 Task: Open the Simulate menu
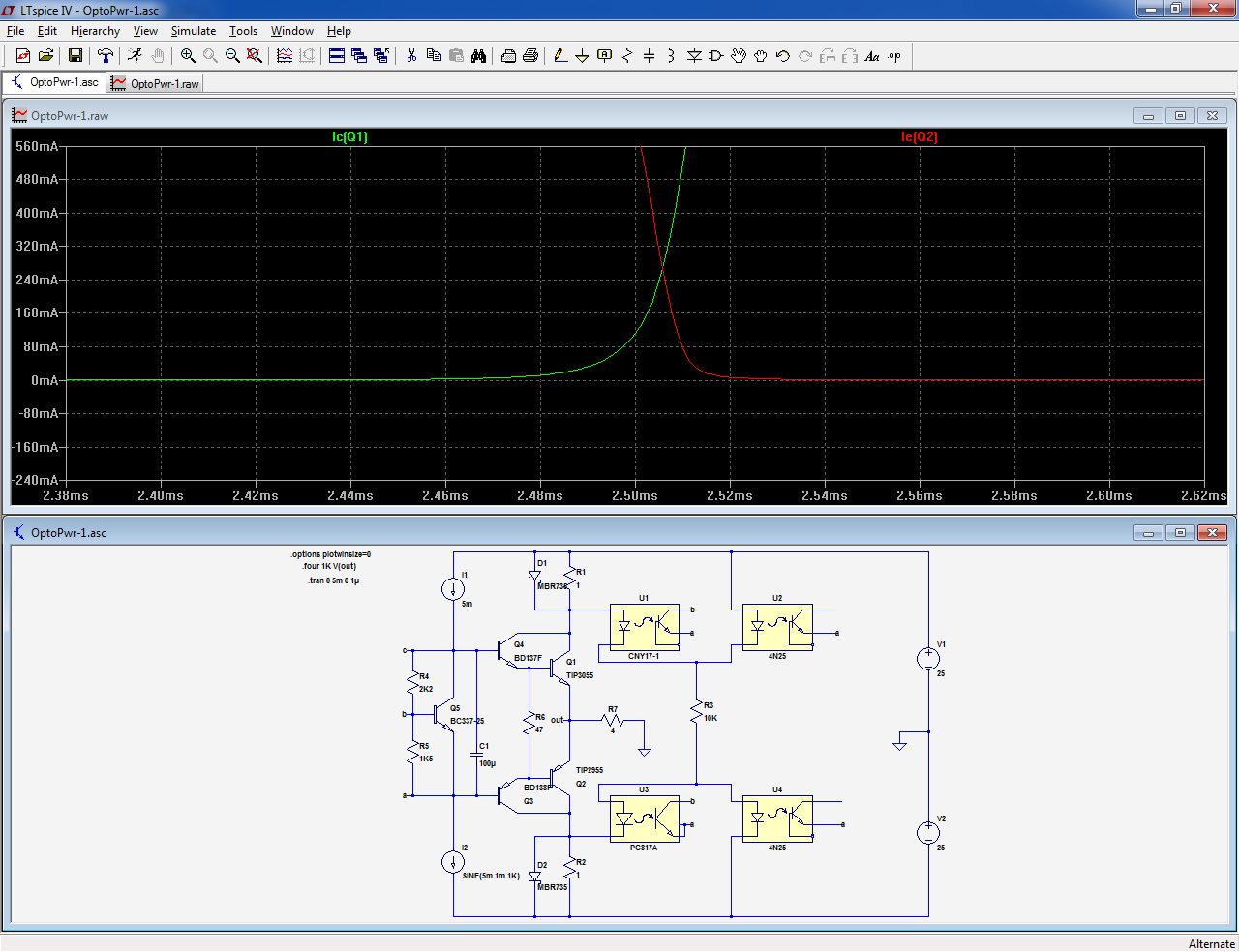click(194, 31)
